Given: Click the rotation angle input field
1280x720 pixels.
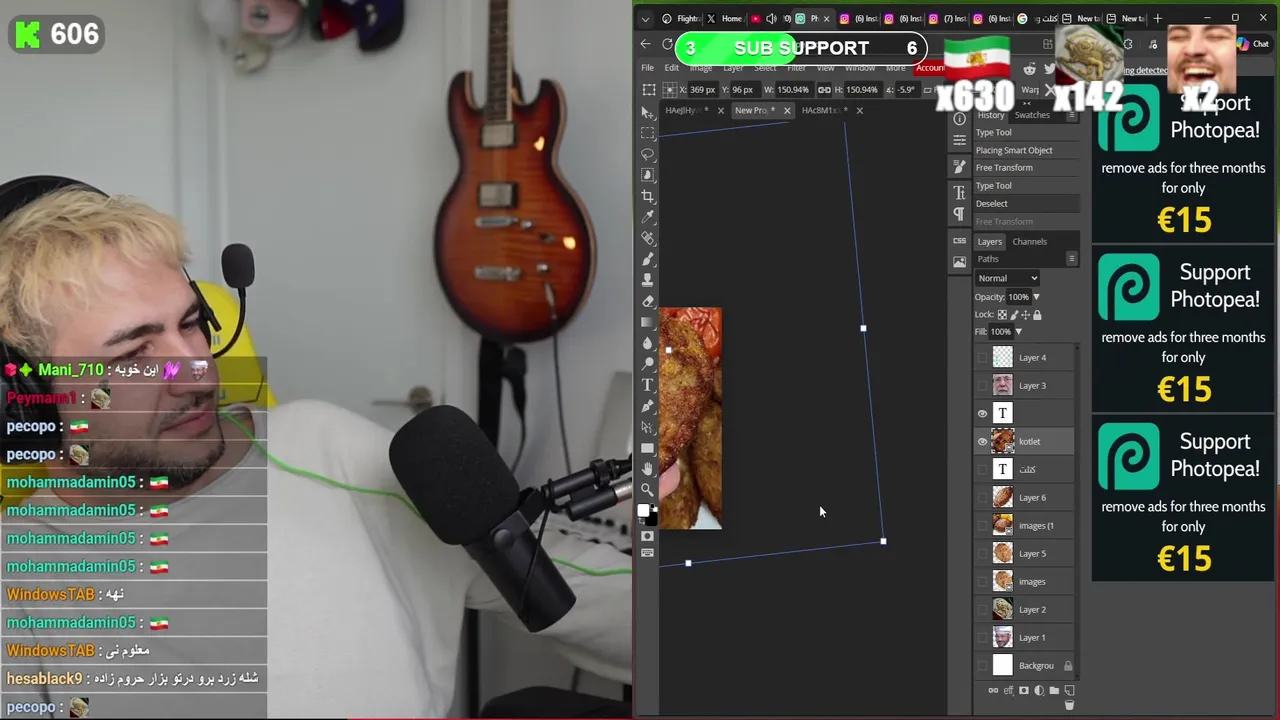Looking at the screenshot, I should click(906, 90).
